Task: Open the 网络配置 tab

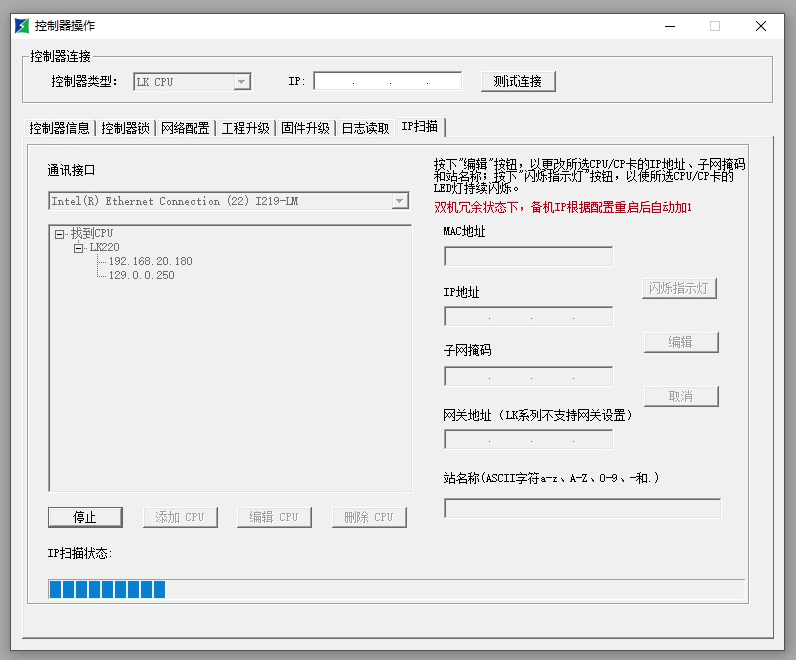Action: click(x=185, y=128)
